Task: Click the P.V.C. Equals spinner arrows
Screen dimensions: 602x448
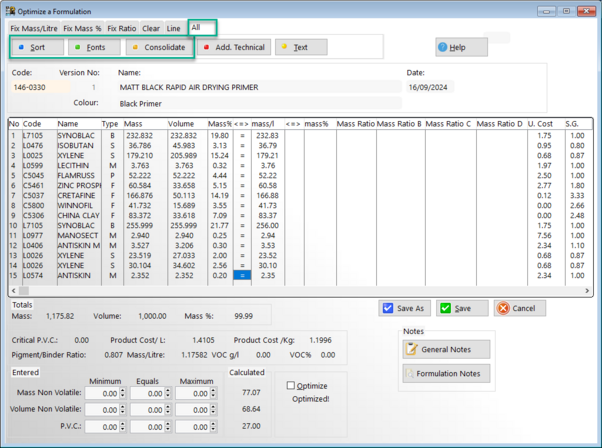Action: [168, 427]
